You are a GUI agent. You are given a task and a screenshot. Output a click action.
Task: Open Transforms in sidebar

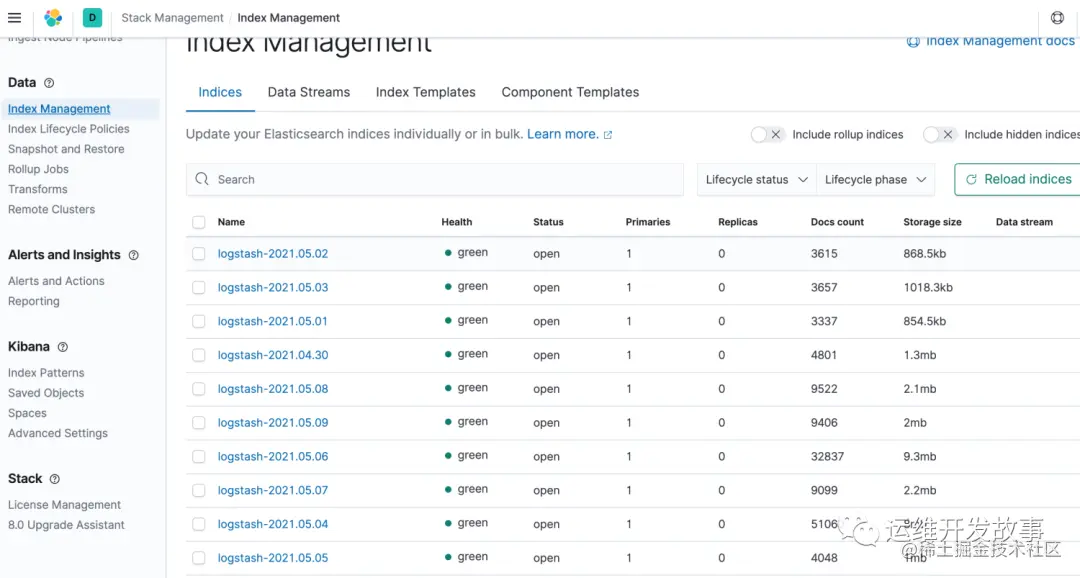click(37, 189)
